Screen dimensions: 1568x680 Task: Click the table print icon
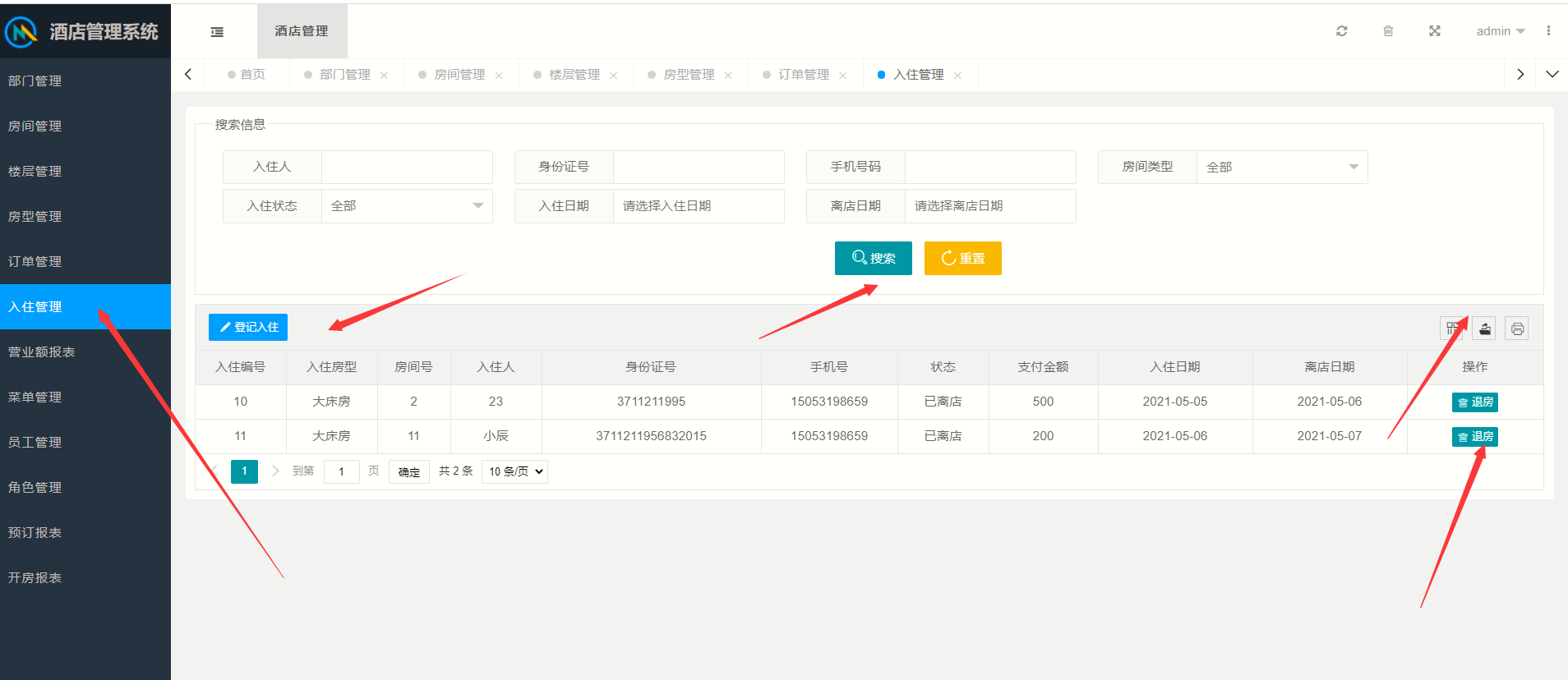click(1517, 329)
